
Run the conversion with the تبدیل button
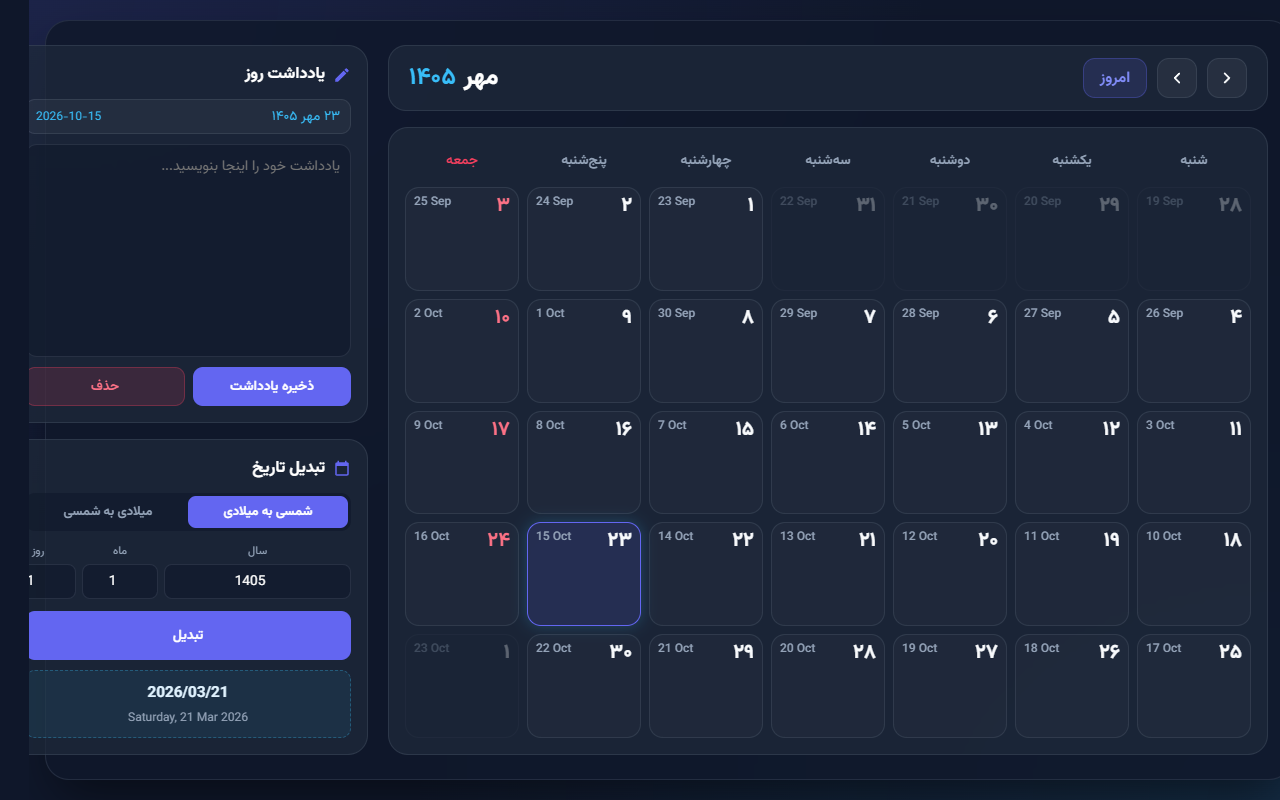pyautogui.click(x=189, y=635)
